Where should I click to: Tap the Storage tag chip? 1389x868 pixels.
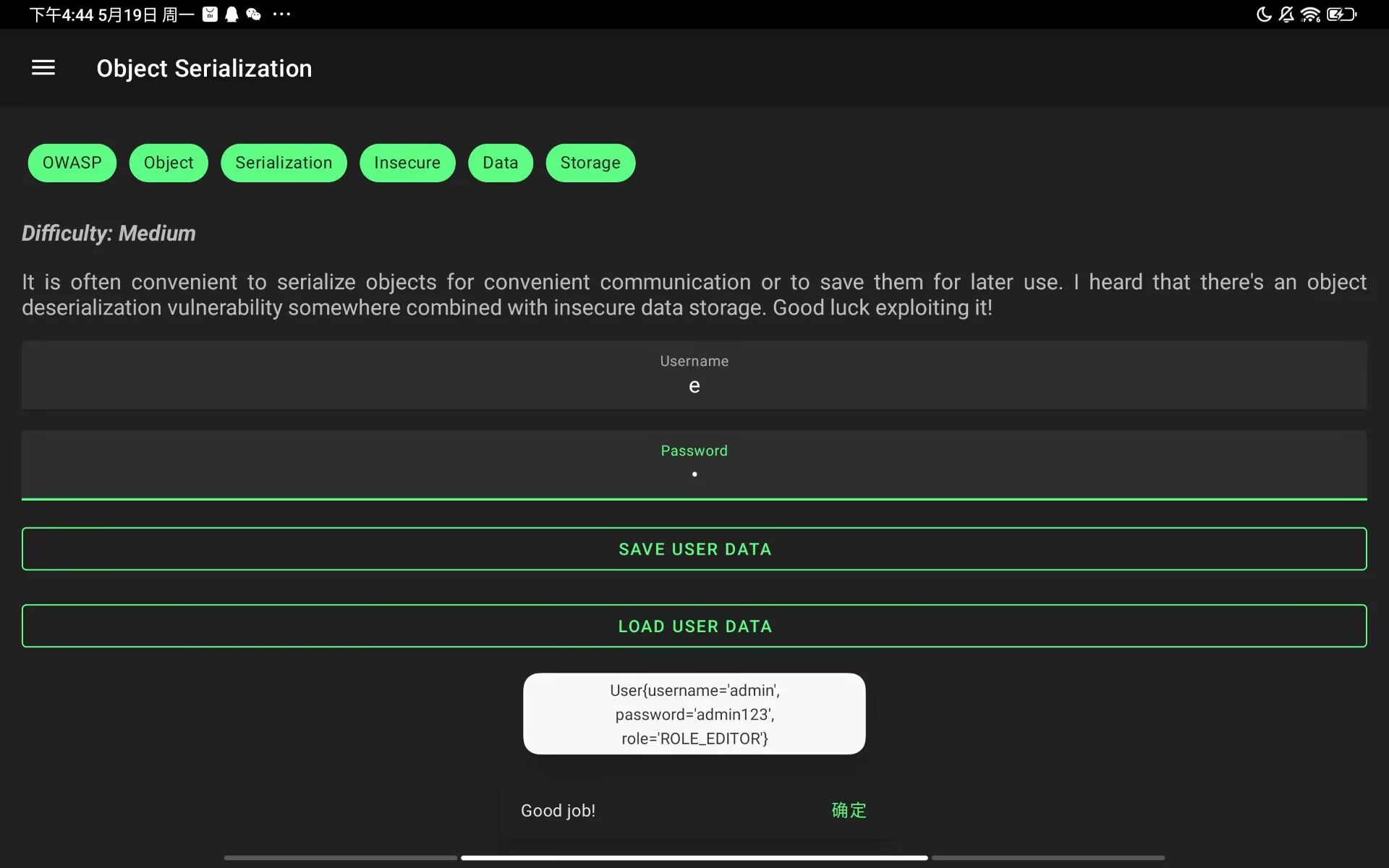point(590,163)
